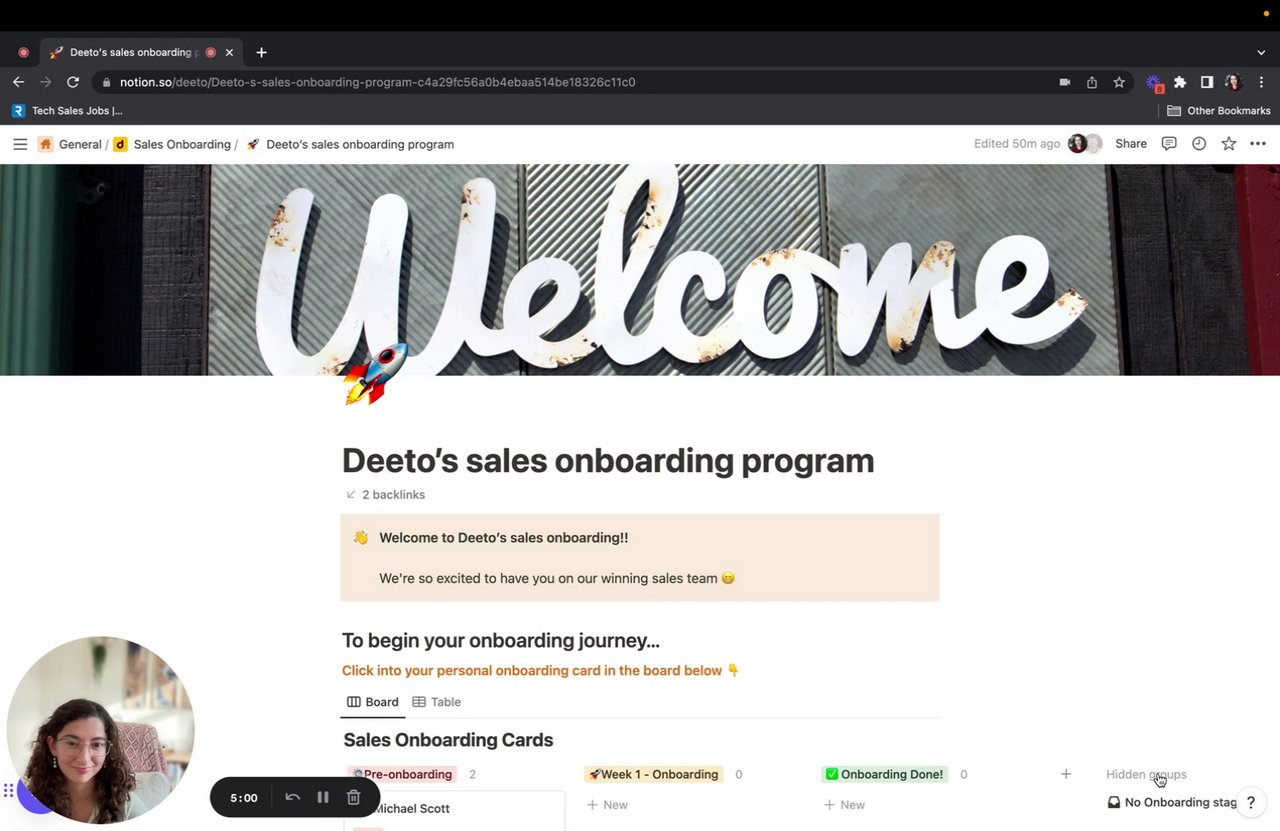This screenshot has width=1280, height=831.
Task: Click the page title heading
Action: (608, 460)
